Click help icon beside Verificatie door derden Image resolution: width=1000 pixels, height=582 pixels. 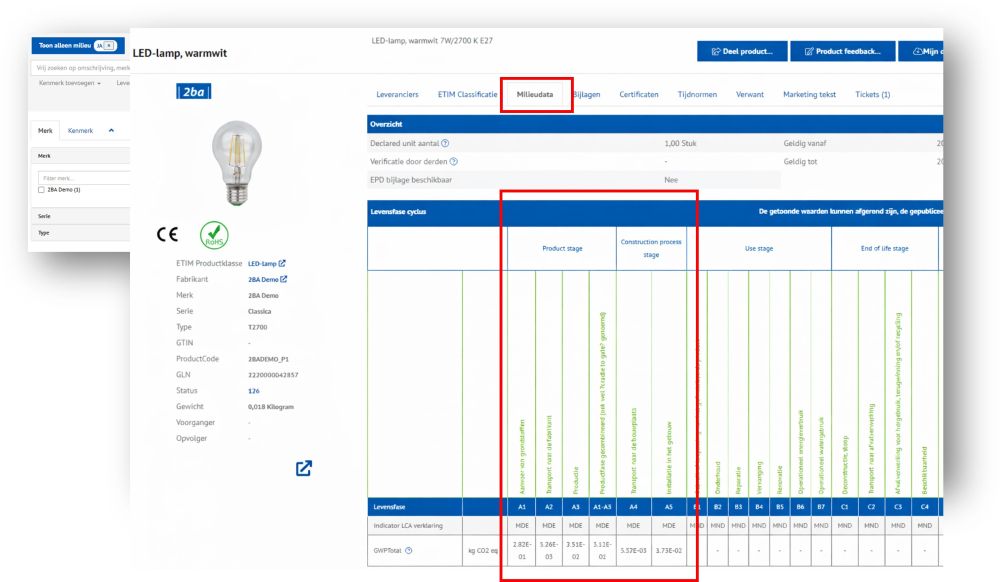point(454,162)
